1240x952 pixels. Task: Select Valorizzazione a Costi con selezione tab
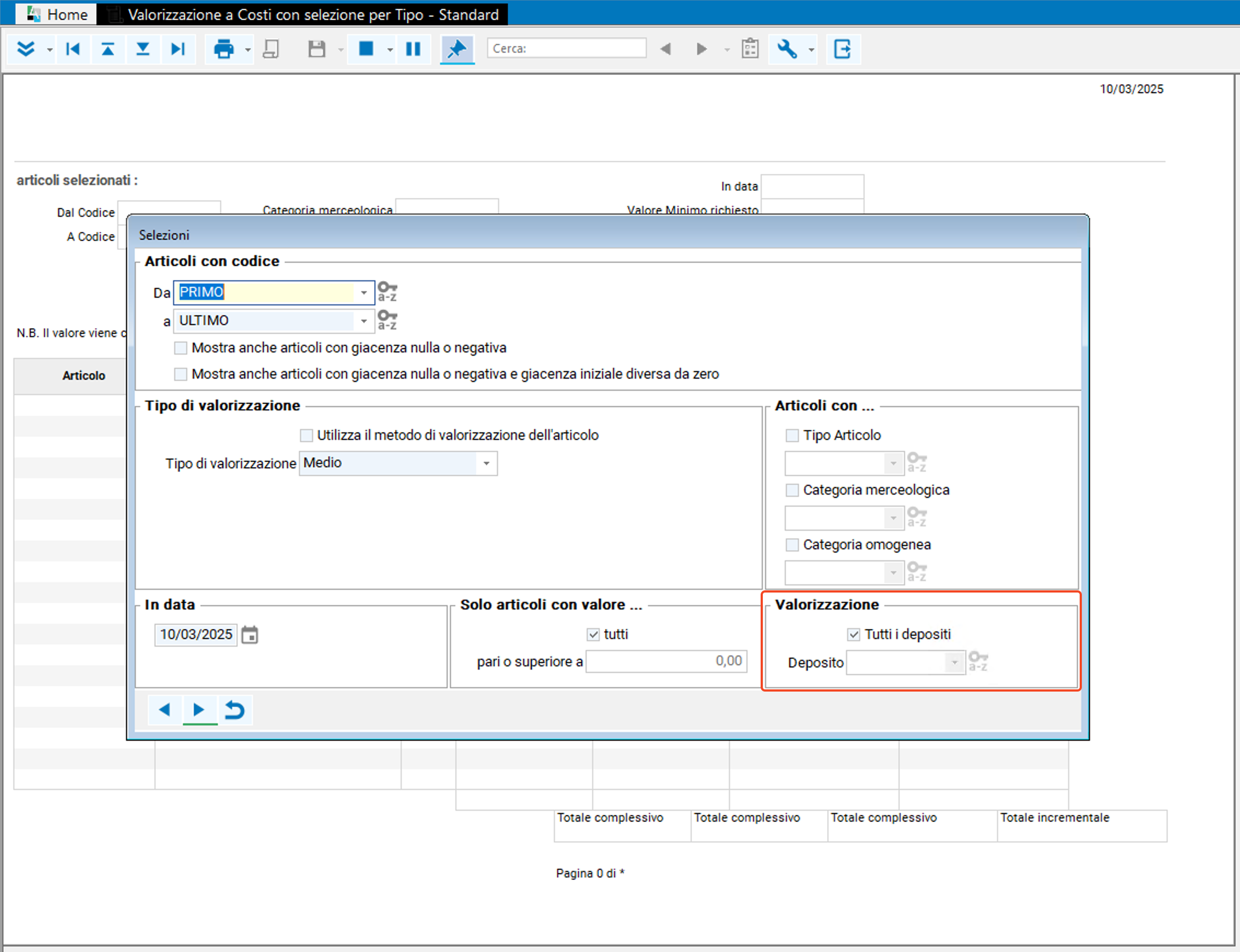point(303,14)
